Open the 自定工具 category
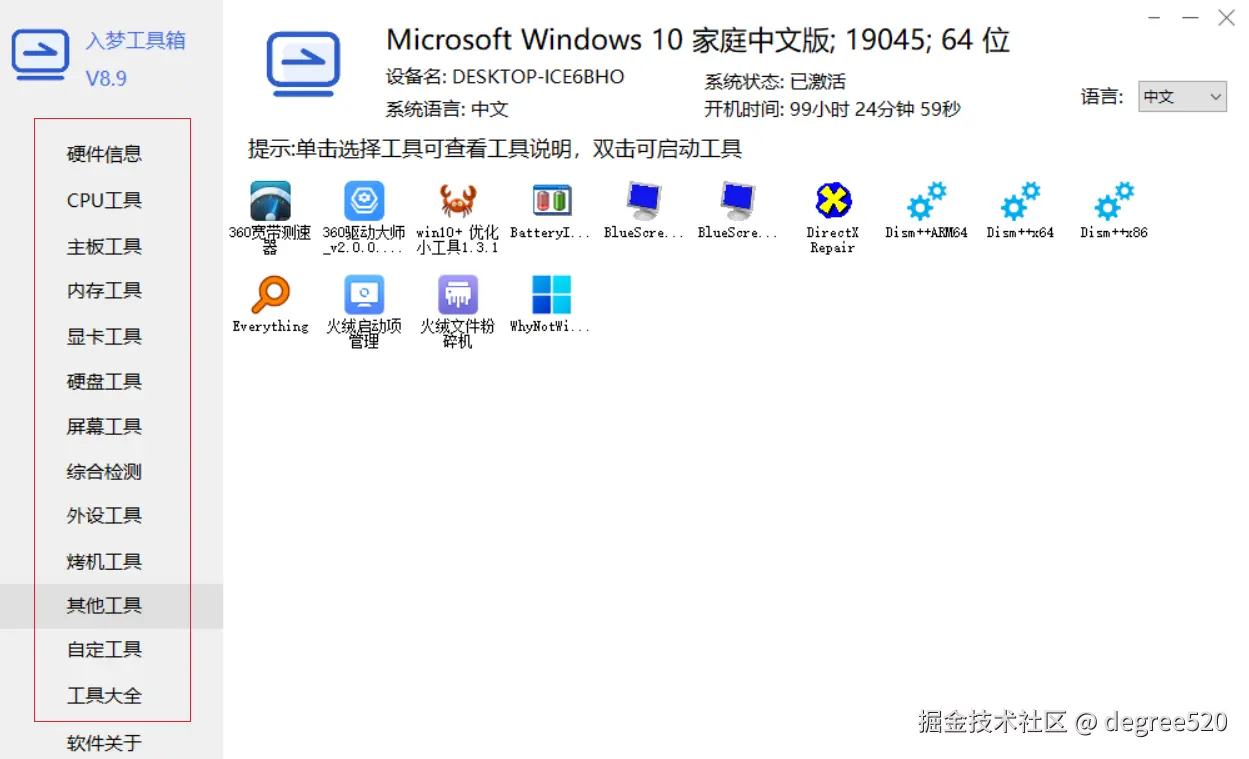1249x759 pixels. 104,650
